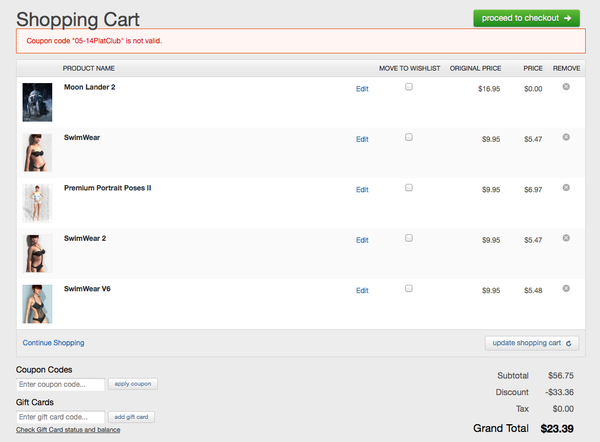Open Continue Shopping link
Screen dimensions: 600x442
pos(53,343)
